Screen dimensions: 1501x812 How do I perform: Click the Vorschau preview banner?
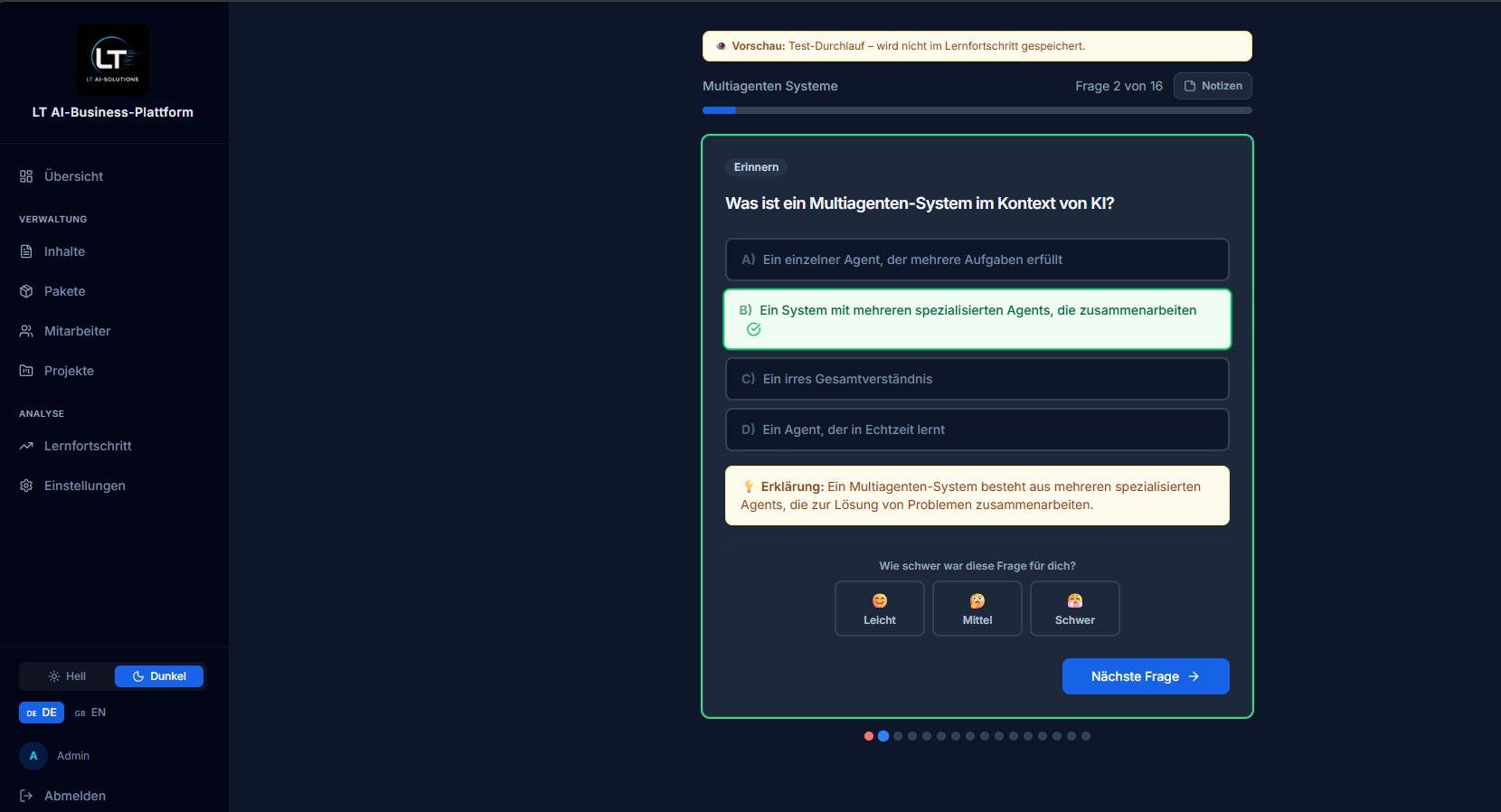point(977,46)
